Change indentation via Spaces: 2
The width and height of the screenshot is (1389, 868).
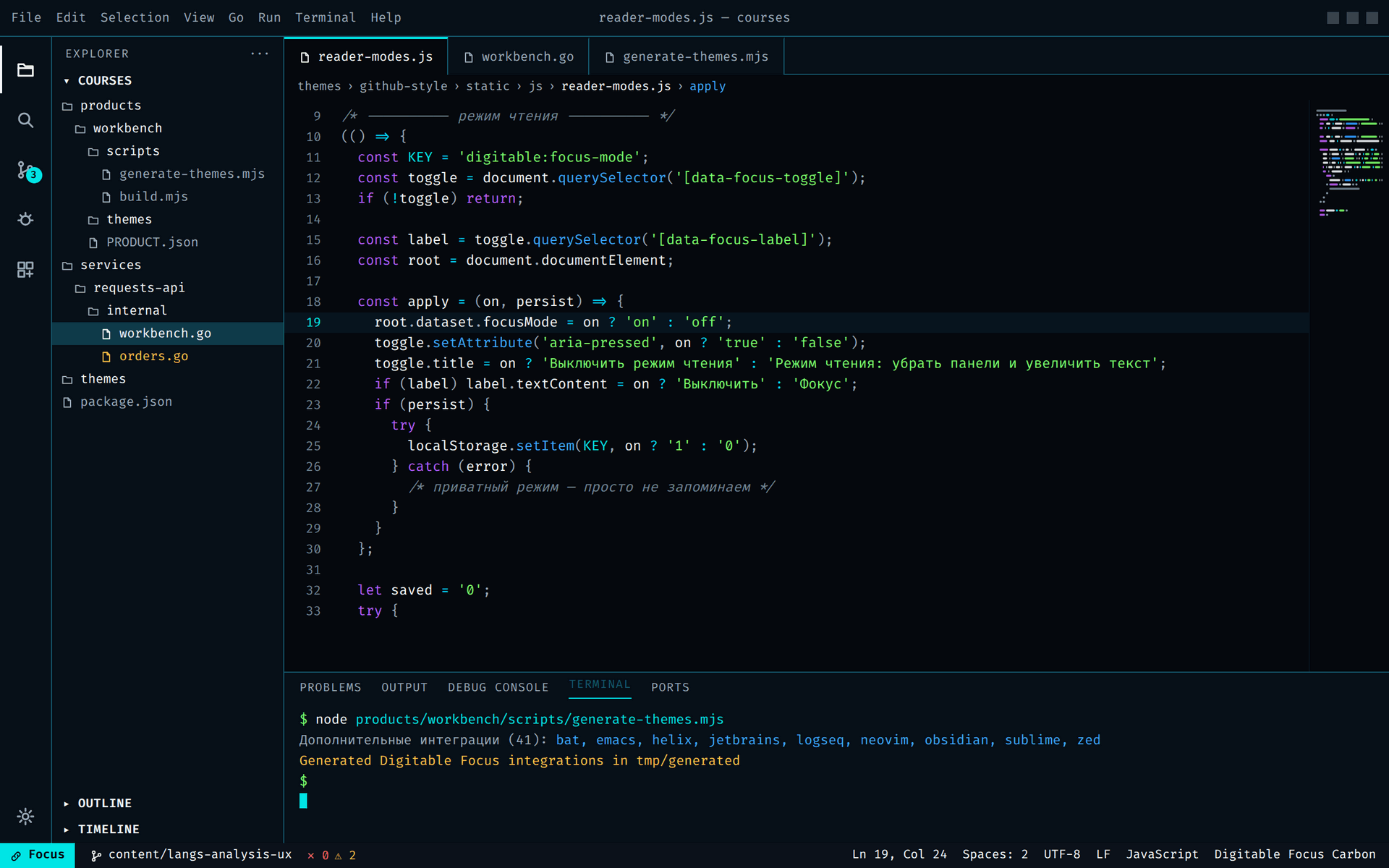click(x=995, y=855)
